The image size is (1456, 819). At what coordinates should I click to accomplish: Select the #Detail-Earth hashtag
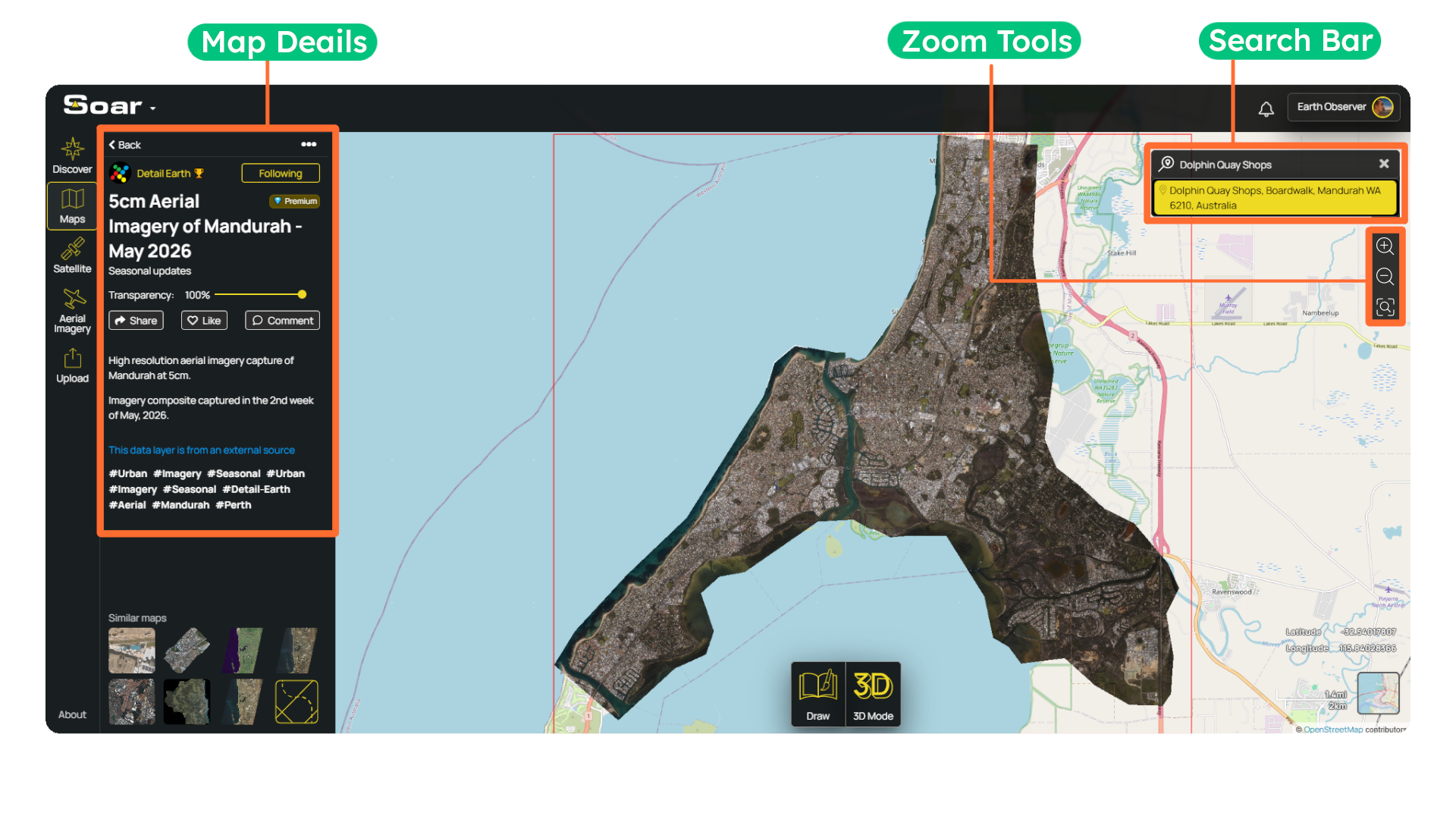pyautogui.click(x=256, y=490)
